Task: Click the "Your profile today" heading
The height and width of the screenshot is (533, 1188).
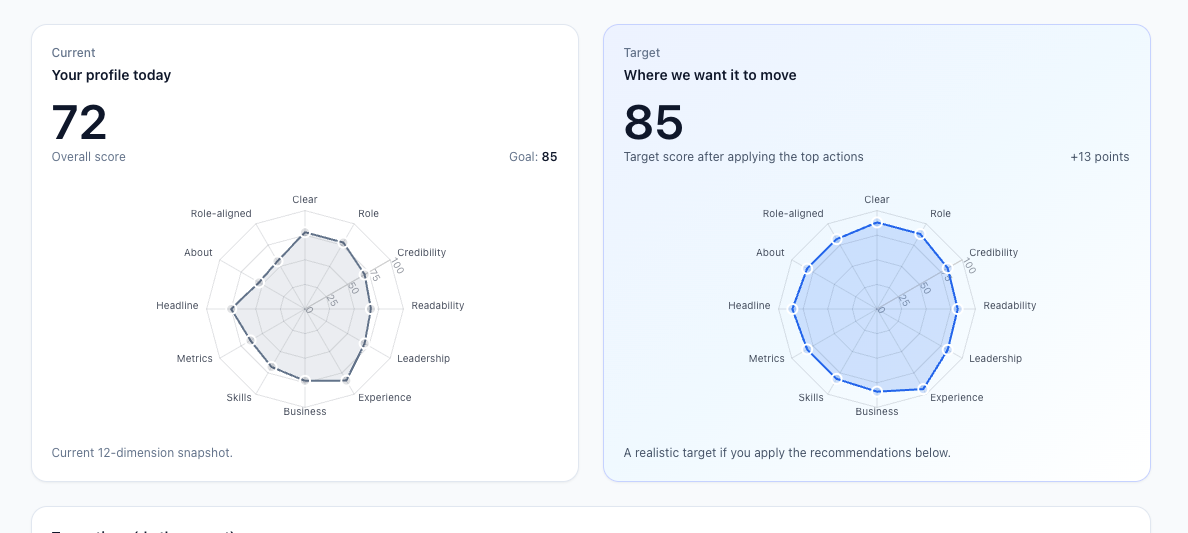Action: point(111,75)
